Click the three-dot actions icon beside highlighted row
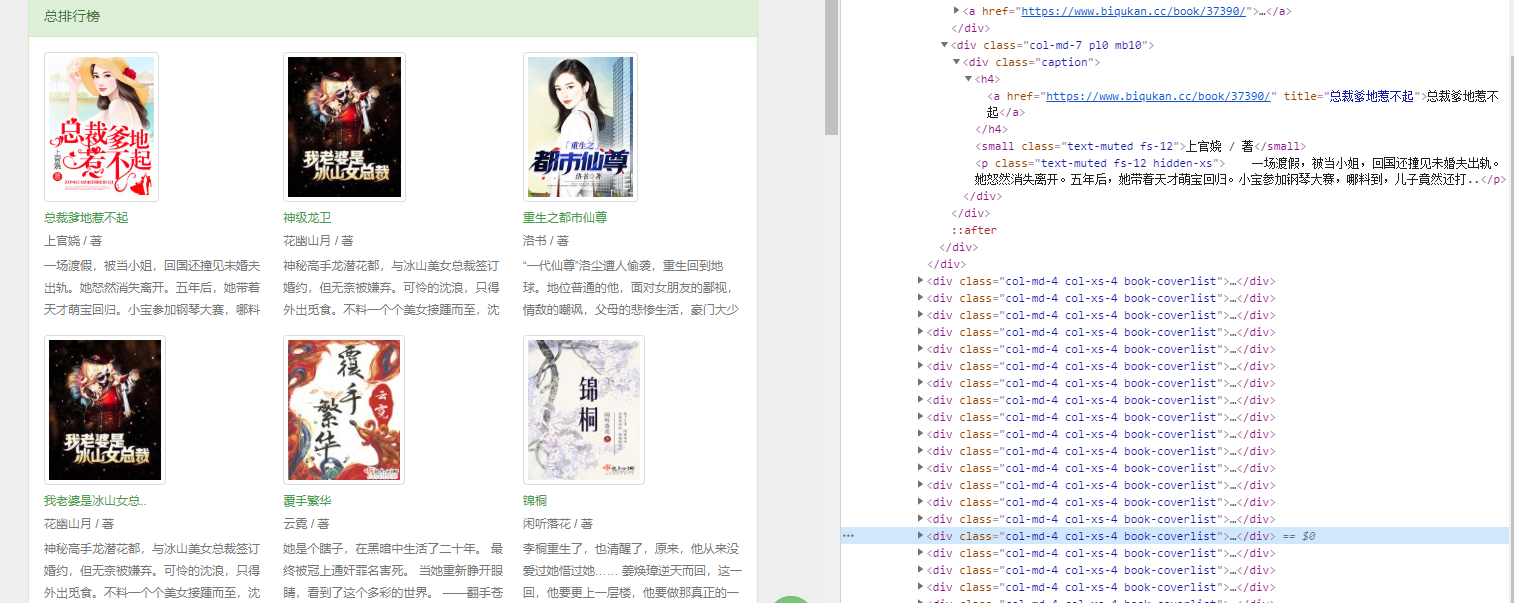The width and height of the screenshot is (1514, 603). 848,536
